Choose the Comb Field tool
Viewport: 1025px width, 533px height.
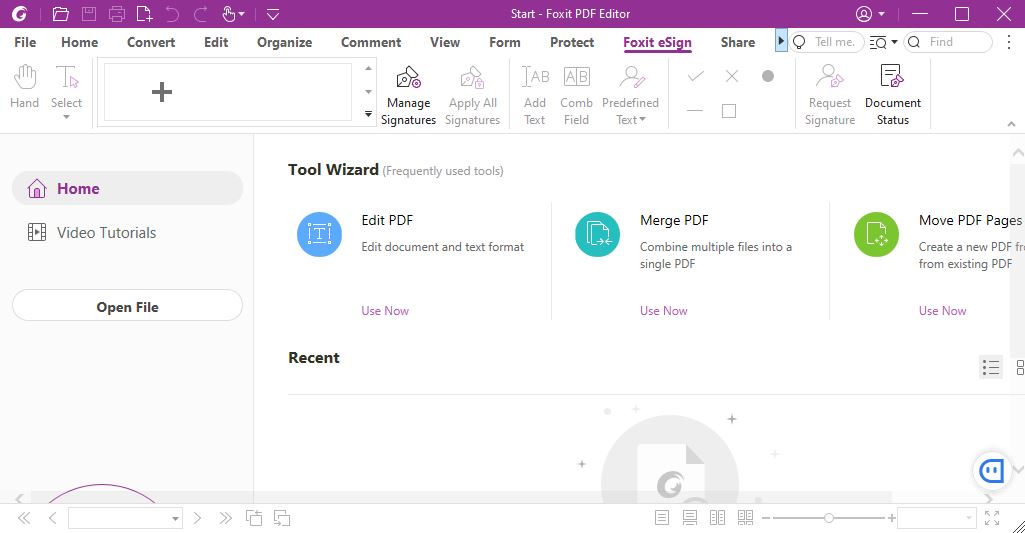[577, 95]
